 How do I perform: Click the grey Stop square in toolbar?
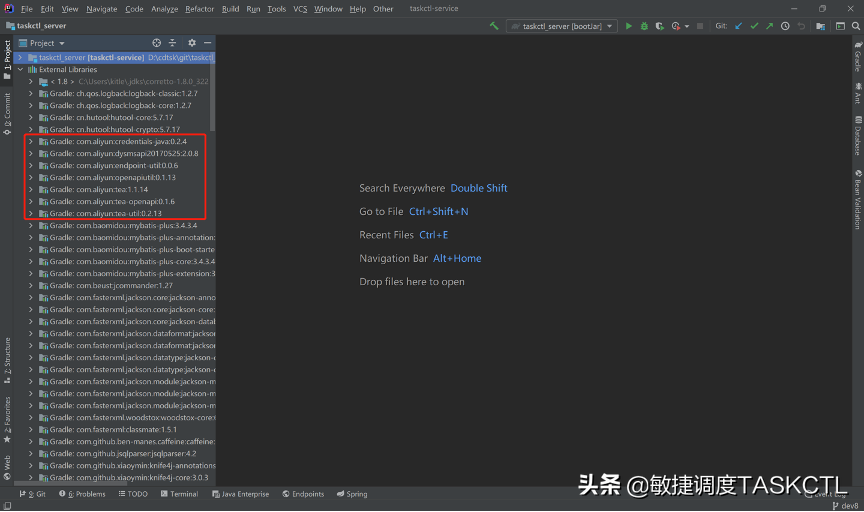tap(700, 26)
